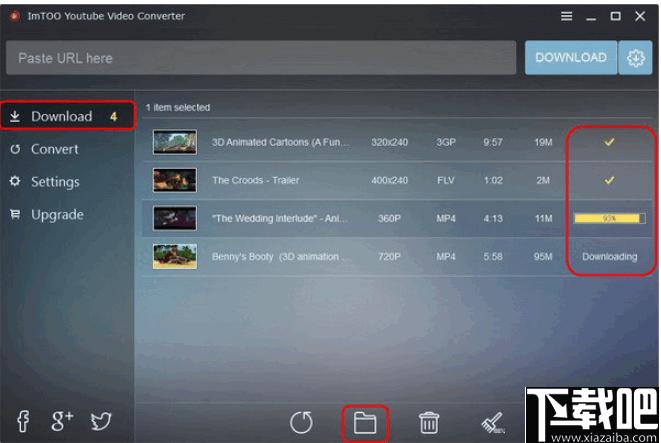Select Benny's Booty thumbnail
This screenshot has width=661, height=443.
pyautogui.click(x=175, y=256)
